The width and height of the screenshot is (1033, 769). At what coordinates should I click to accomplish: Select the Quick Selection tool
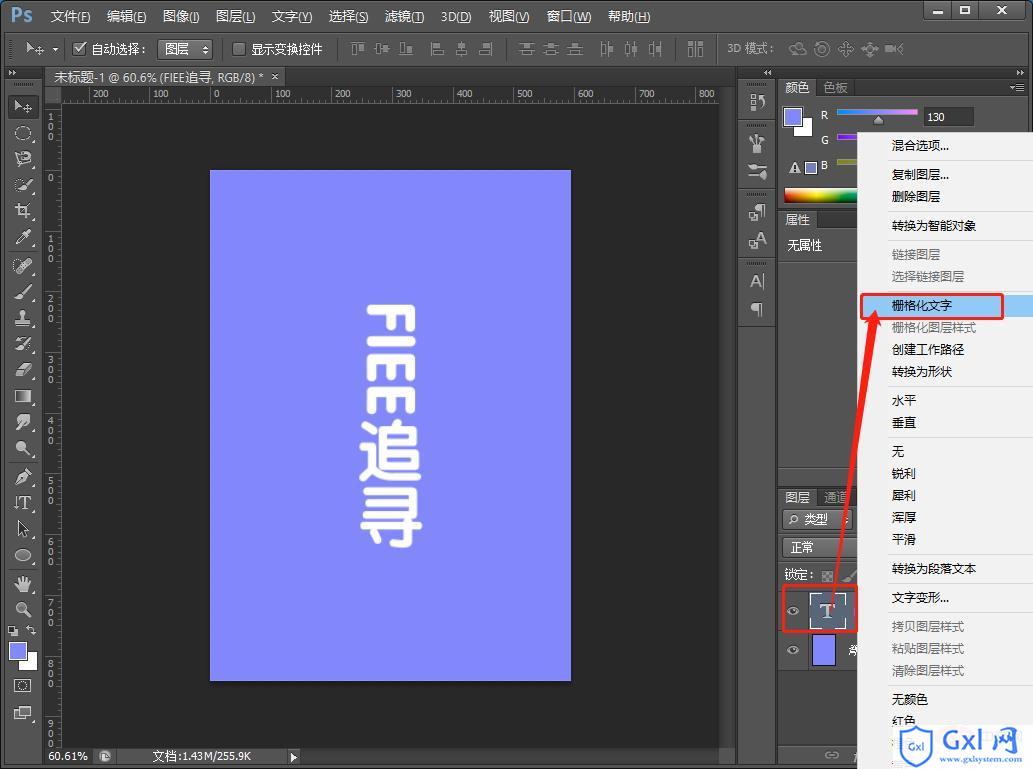pos(23,185)
